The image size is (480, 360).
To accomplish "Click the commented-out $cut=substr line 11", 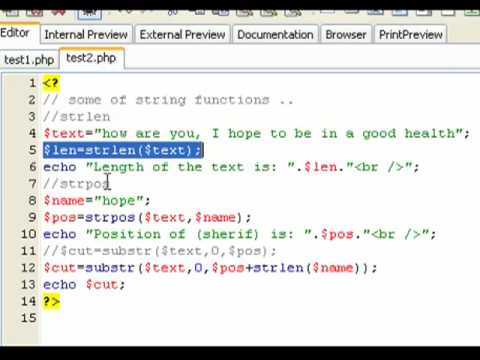I will [x=160, y=251].
